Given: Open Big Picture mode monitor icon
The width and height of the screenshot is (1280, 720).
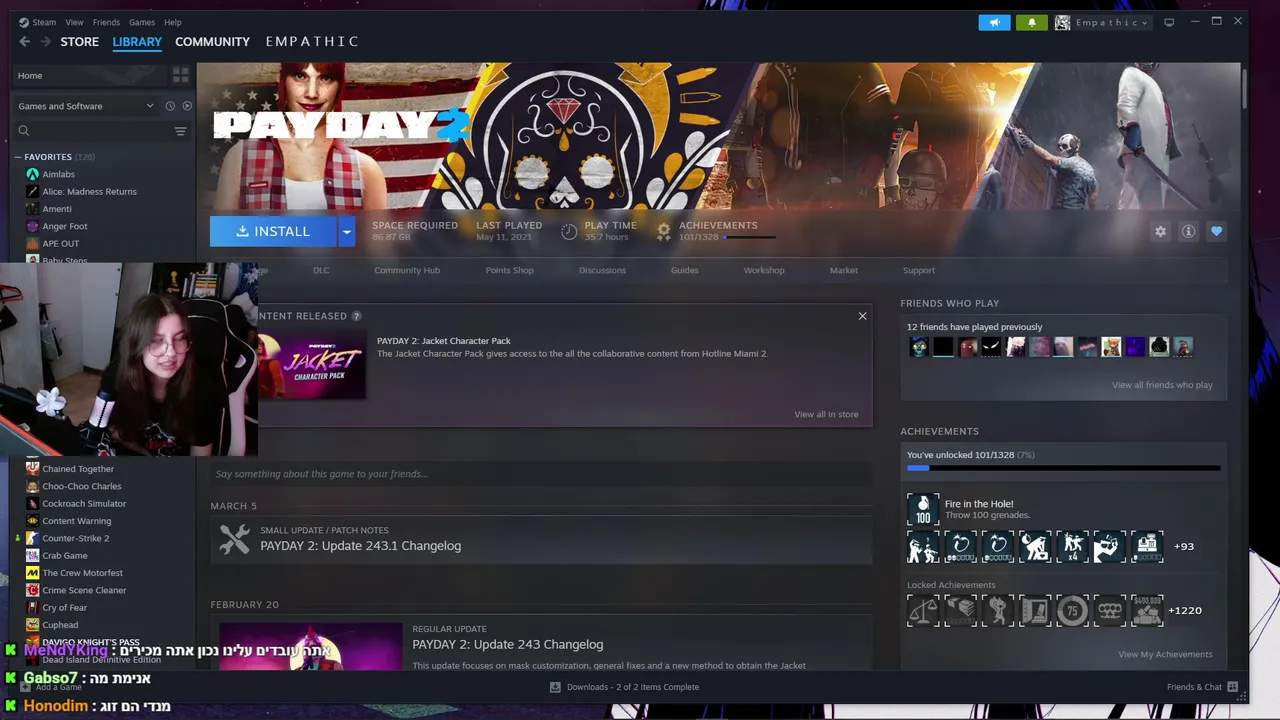Looking at the screenshot, I should 1169,22.
